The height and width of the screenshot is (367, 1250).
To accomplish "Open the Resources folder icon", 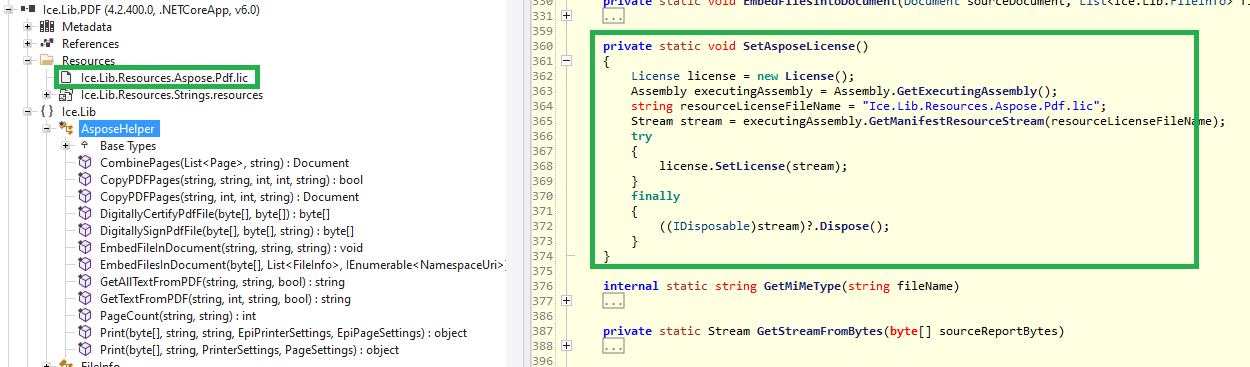I will [47, 60].
